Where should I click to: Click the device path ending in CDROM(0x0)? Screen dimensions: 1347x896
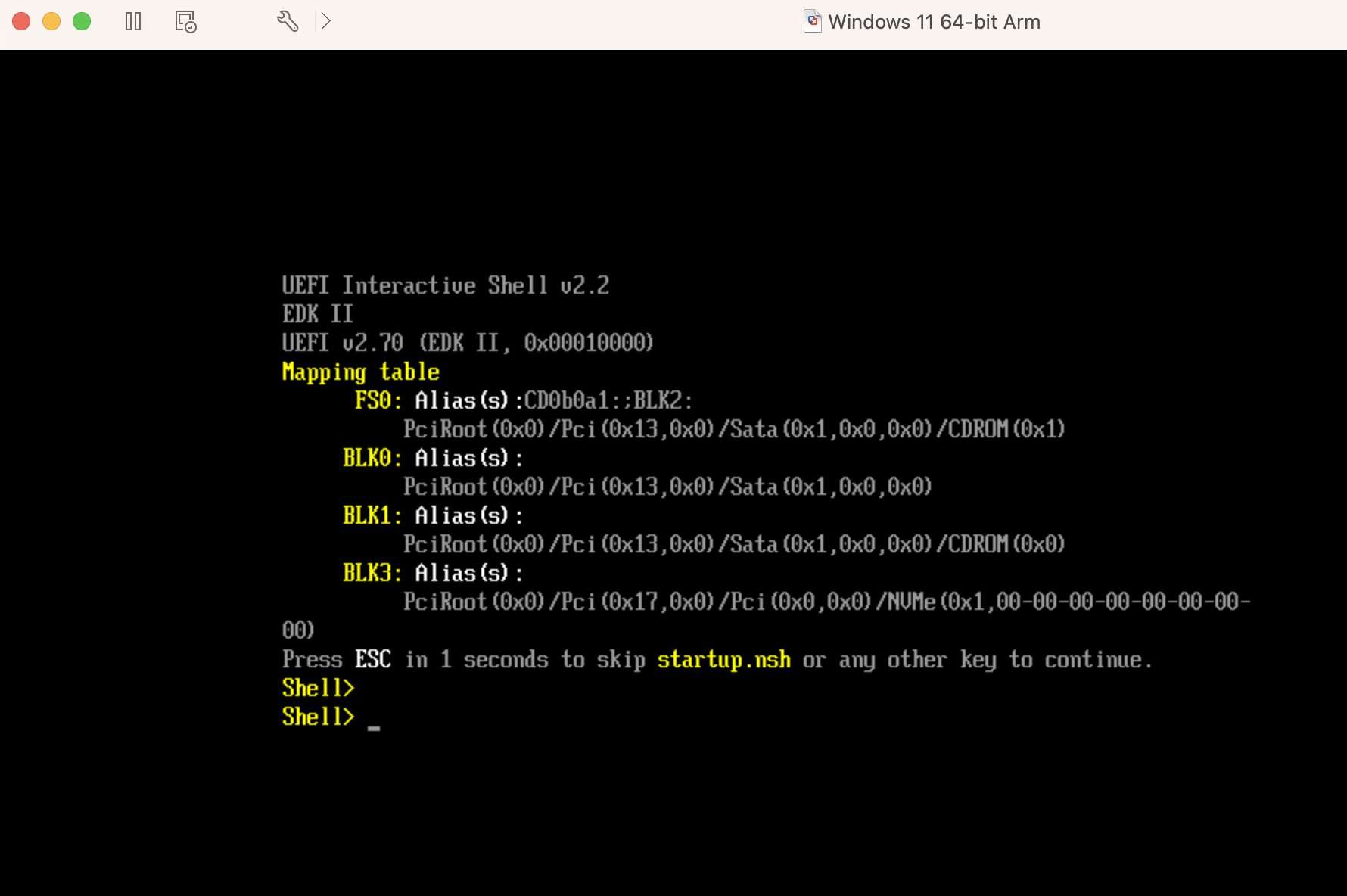tap(734, 544)
